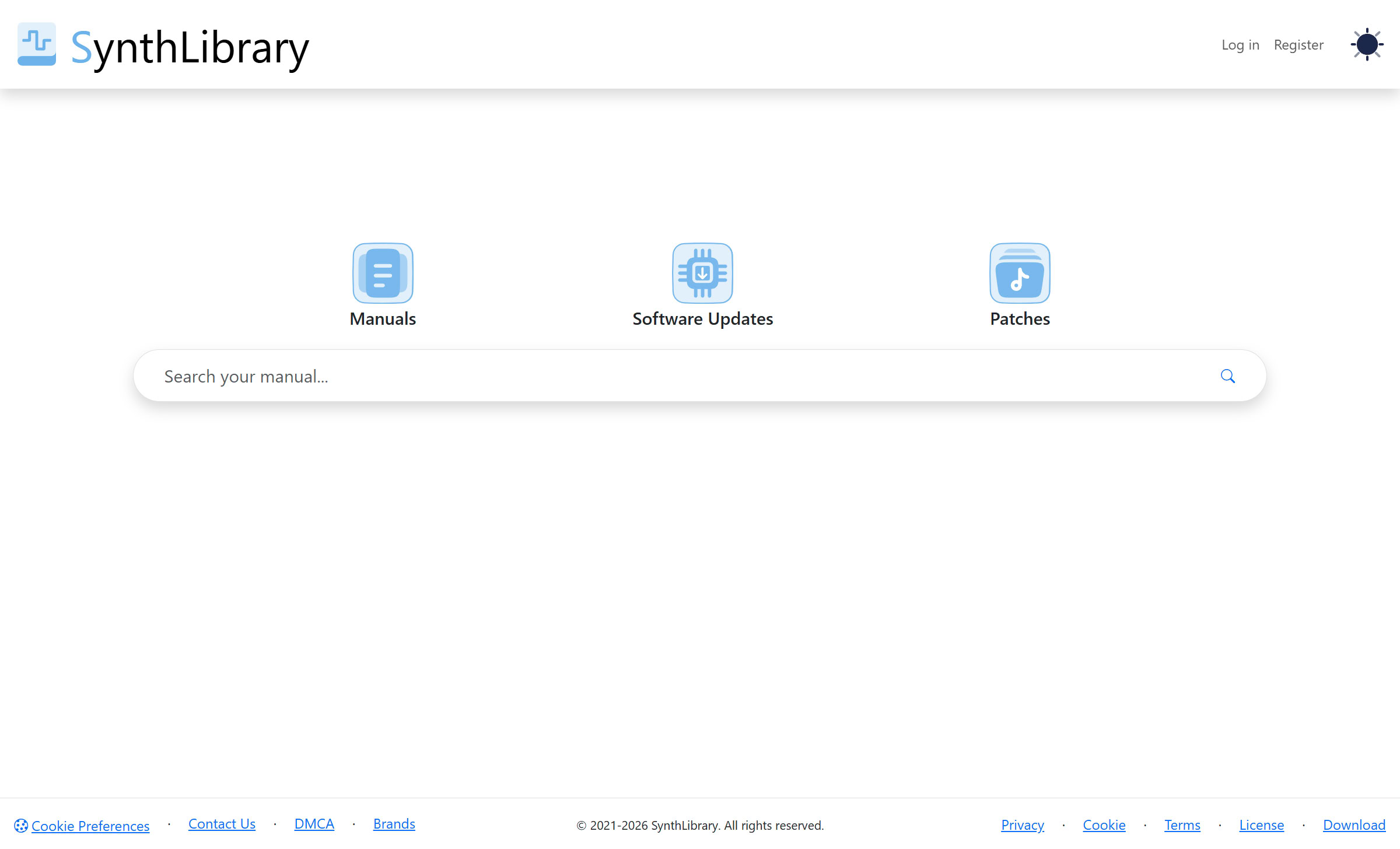Toggle dark mode with sun icon
The height and width of the screenshot is (849, 1400).
(x=1367, y=44)
